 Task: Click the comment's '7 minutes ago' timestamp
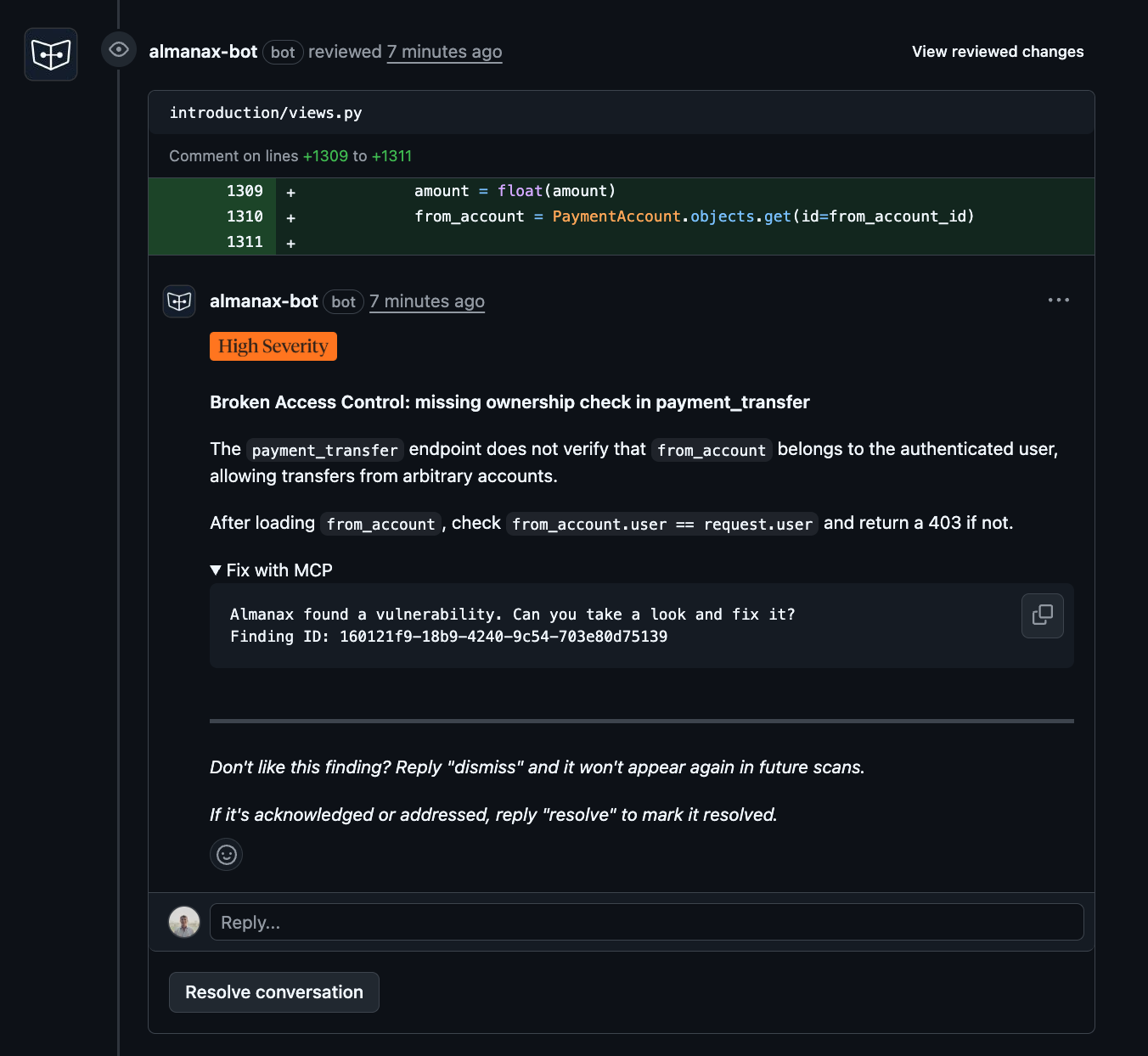(x=427, y=301)
